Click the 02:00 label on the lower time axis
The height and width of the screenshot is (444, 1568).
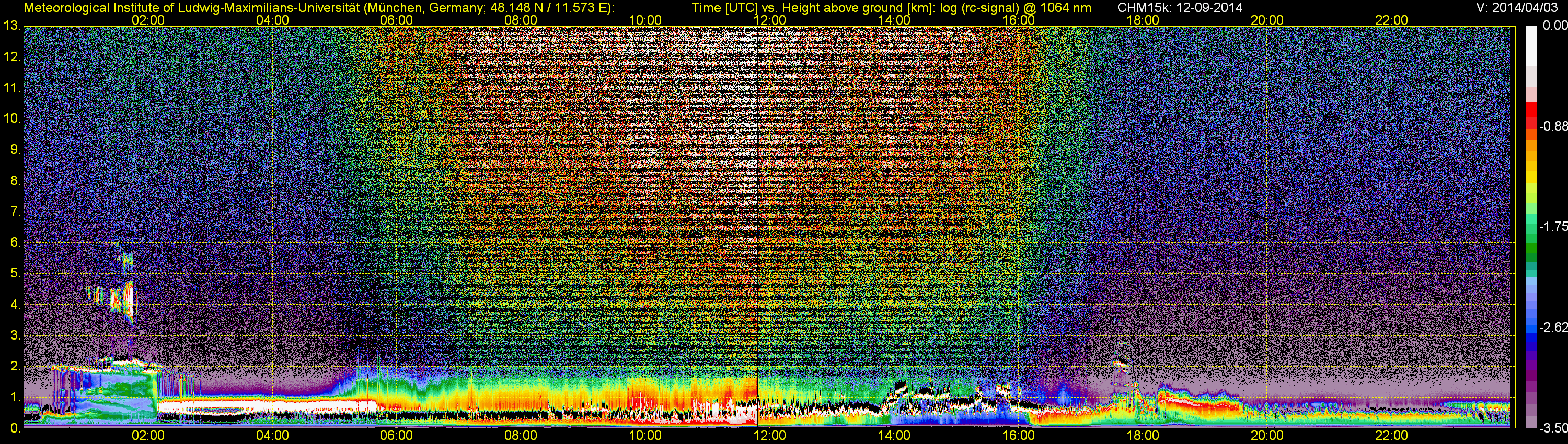click(148, 436)
